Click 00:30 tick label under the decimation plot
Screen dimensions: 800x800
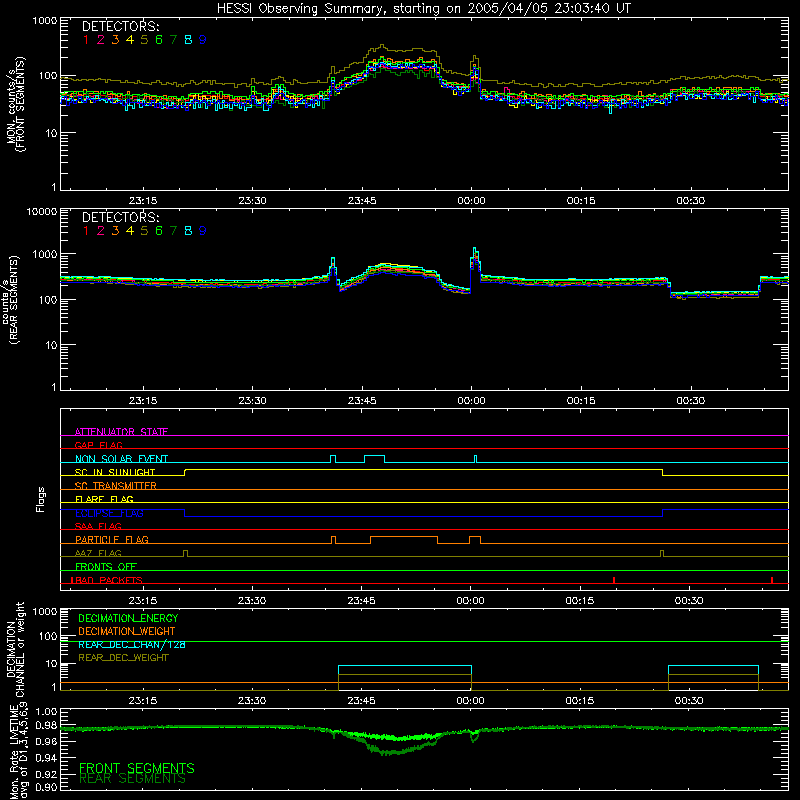tap(689, 701)
